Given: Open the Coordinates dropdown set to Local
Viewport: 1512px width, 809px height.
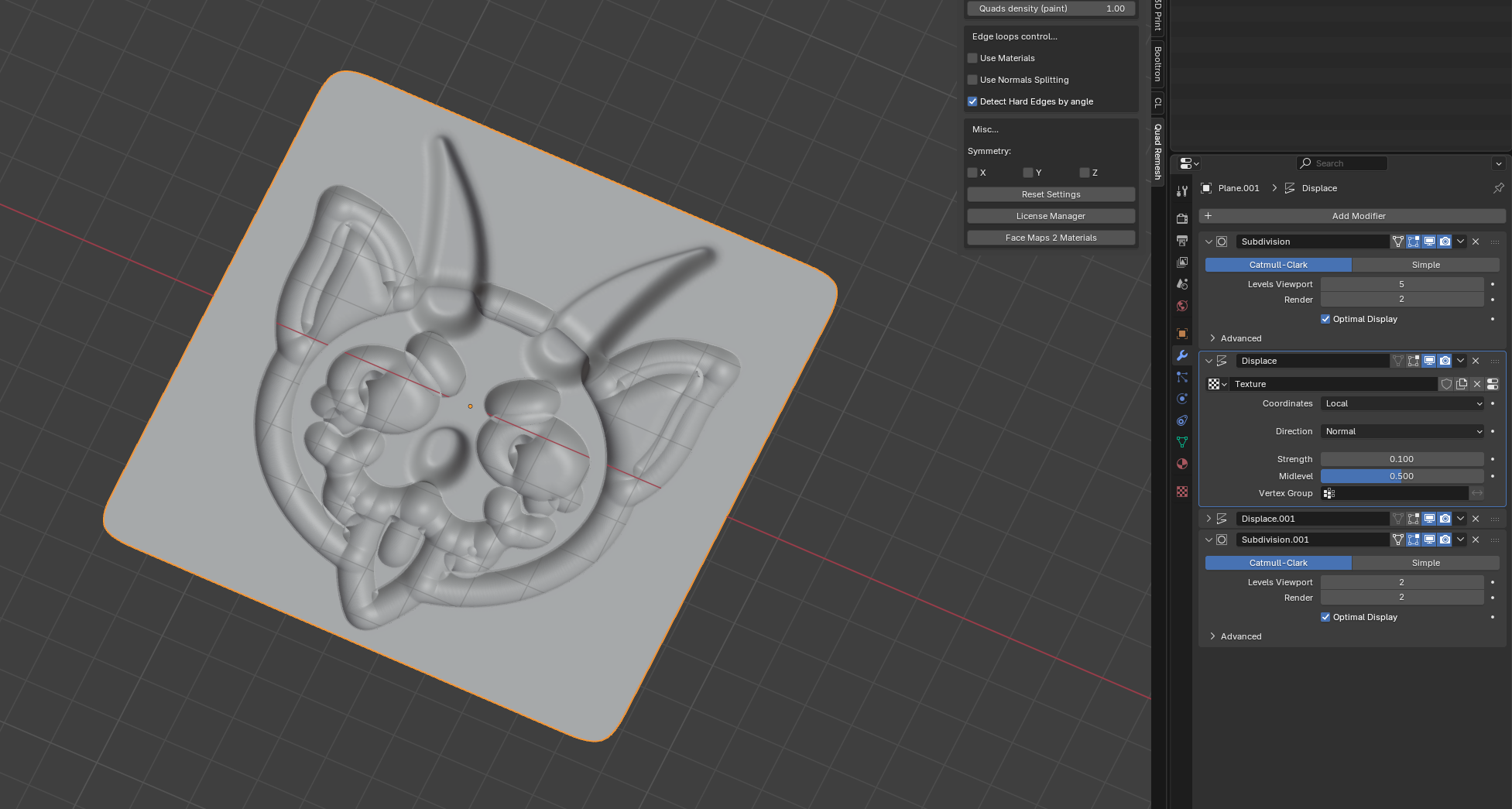Looking at the screenshot, I should coord(1402,403).
